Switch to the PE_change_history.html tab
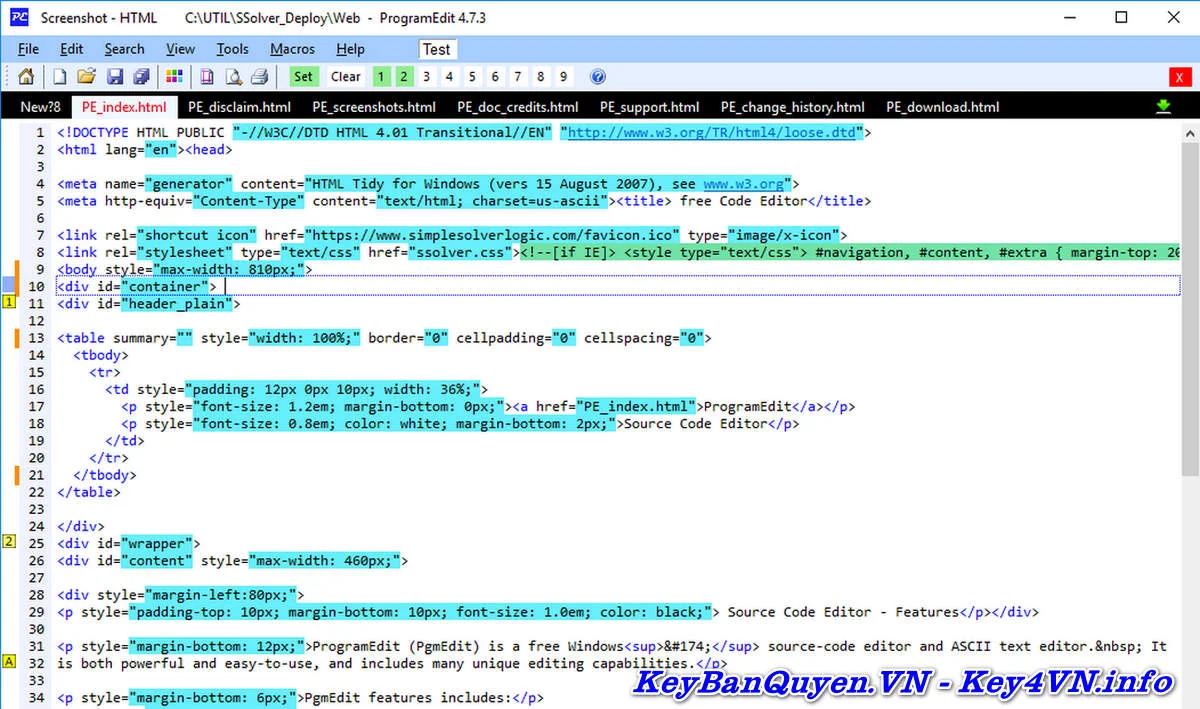This screenshot has height=709, width=1200. (x=792, y=107)
